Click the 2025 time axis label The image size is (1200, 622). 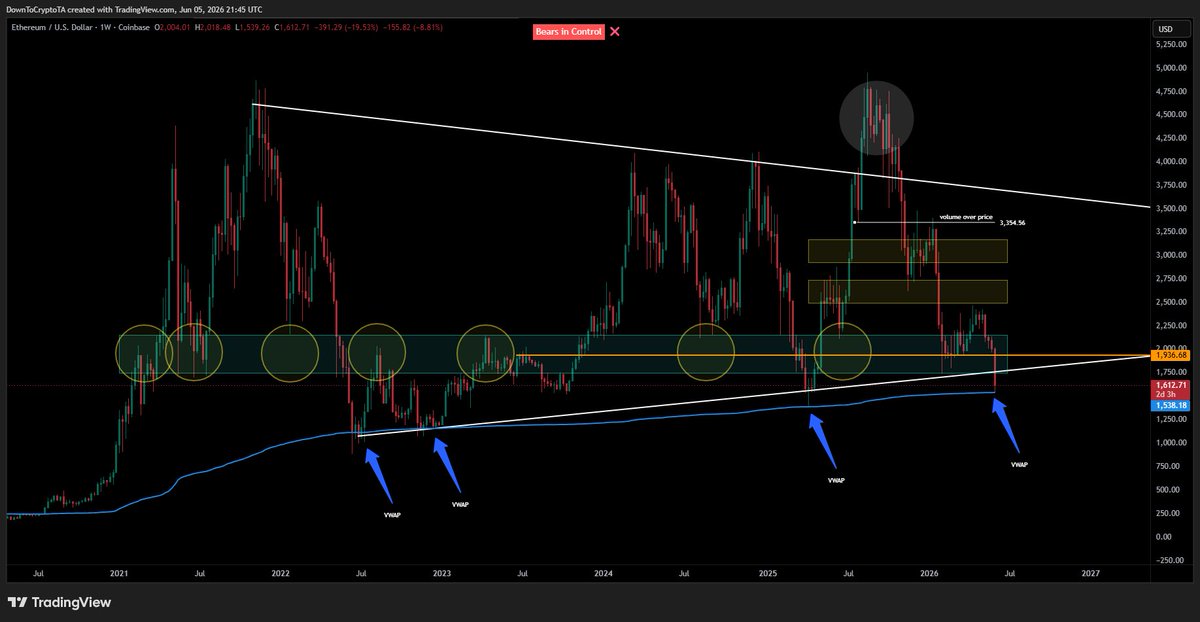(x=767, y=574)
